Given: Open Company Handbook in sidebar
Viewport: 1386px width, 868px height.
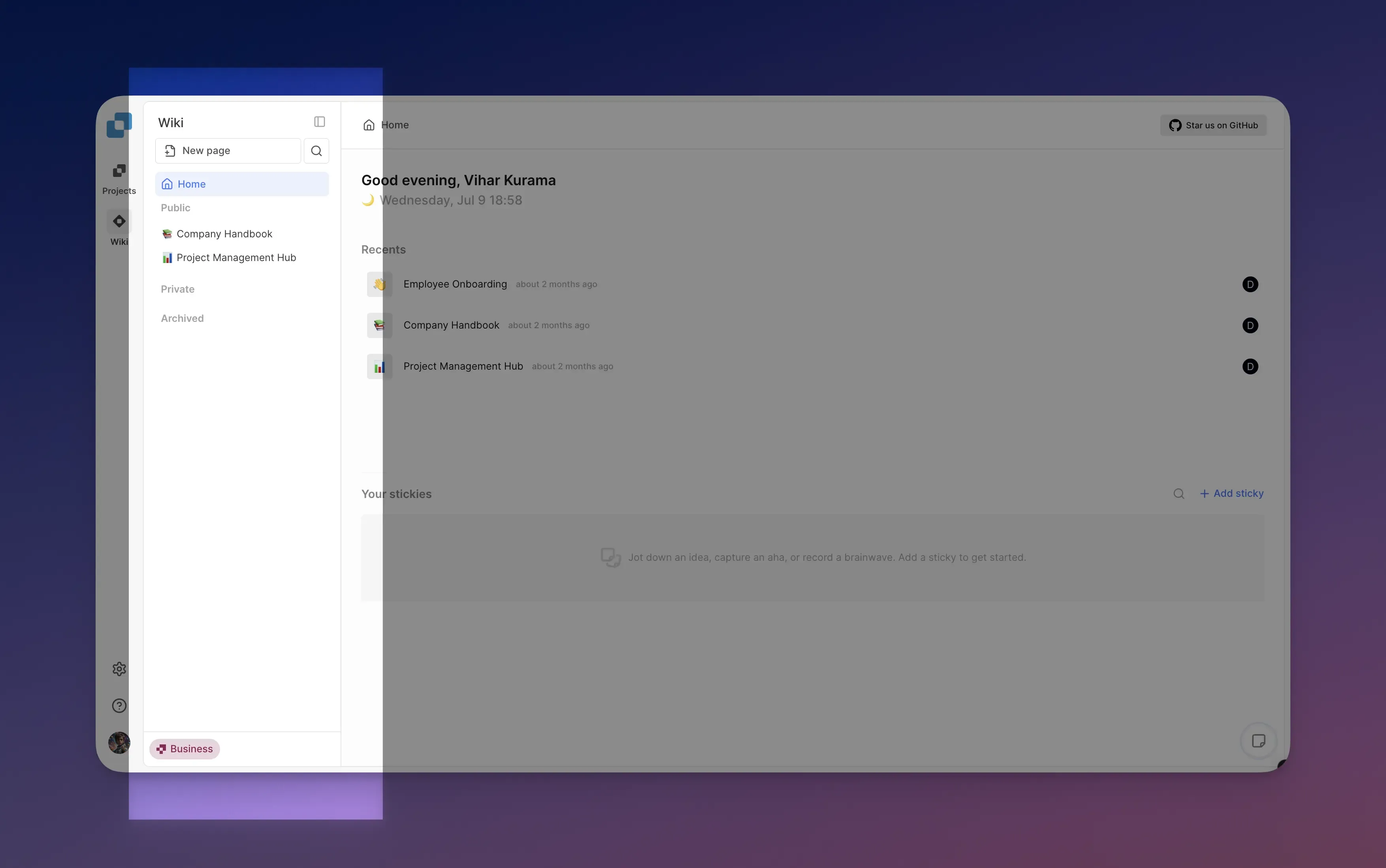Looking at the screenshot, I should click(224, 234).
